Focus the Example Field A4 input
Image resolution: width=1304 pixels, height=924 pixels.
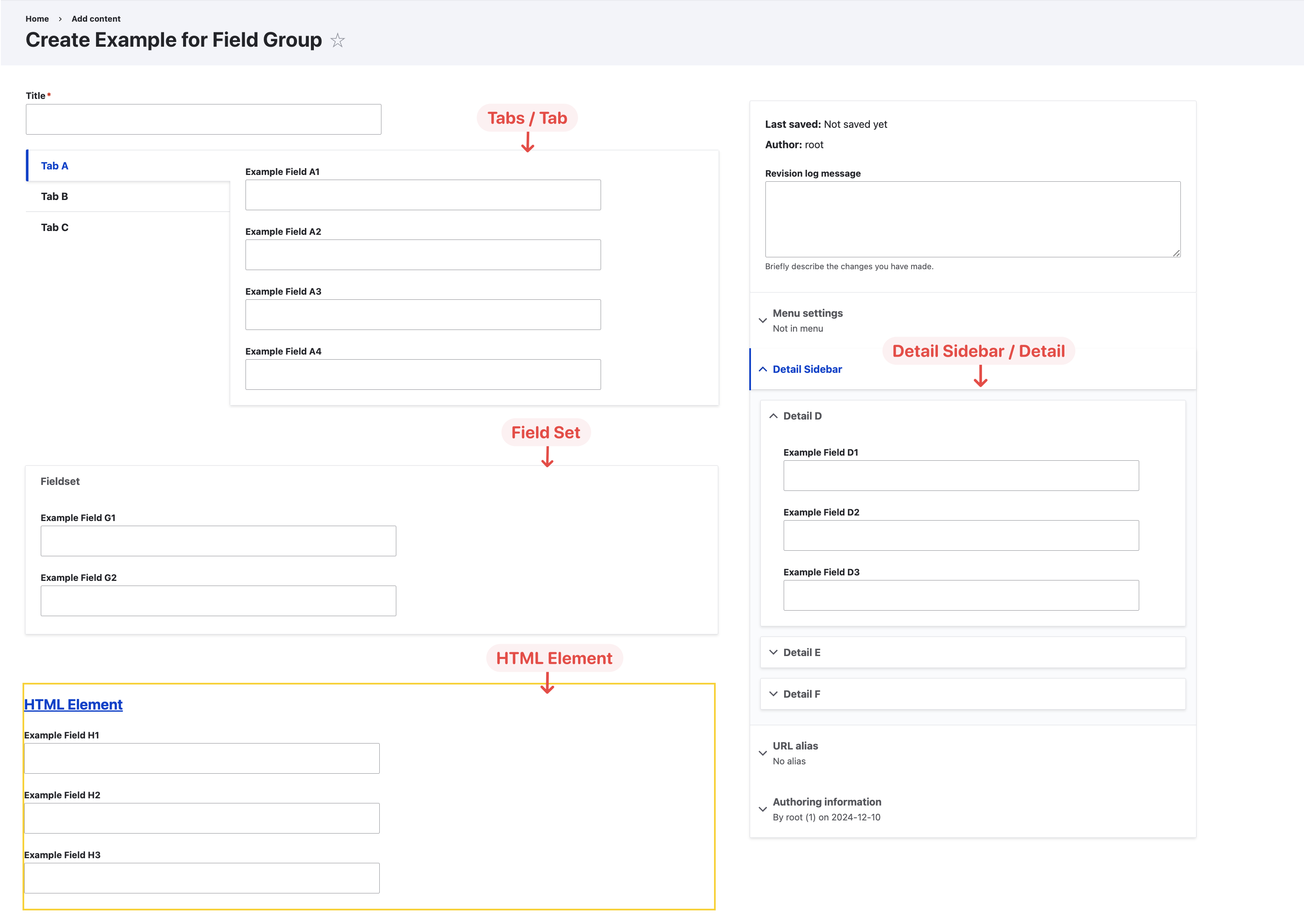[423, 375]
